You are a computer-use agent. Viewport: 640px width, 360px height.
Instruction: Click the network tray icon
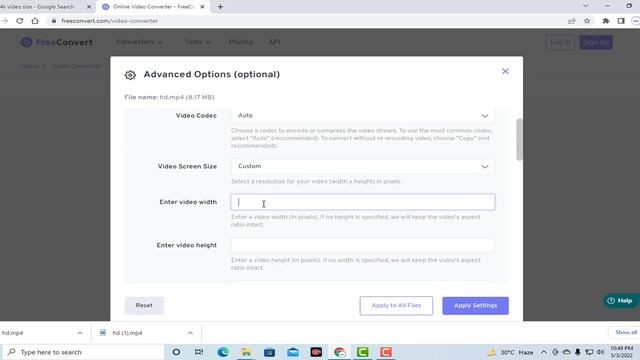click(589, 352)
